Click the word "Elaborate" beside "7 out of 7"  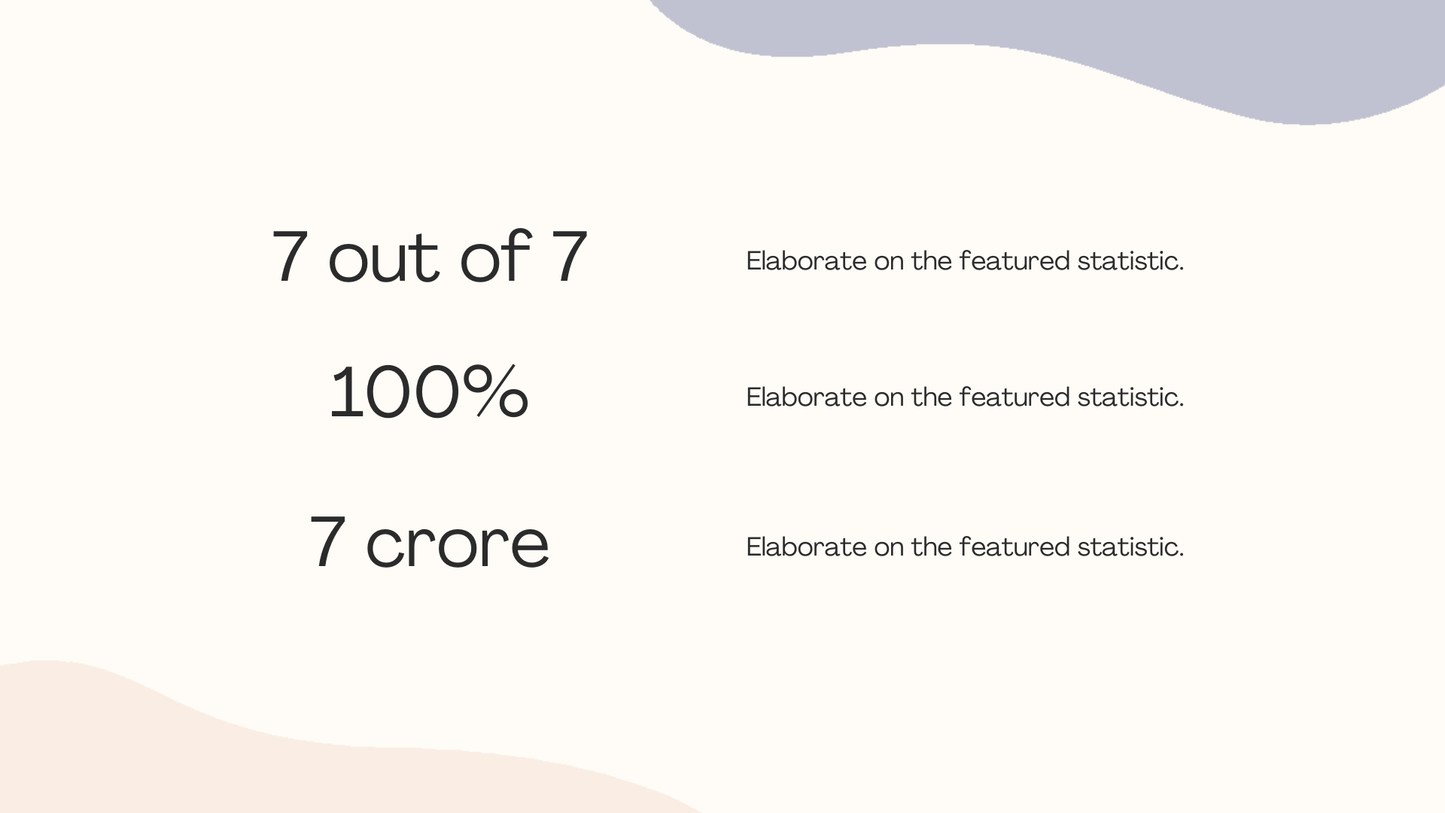tap(806, 261)
